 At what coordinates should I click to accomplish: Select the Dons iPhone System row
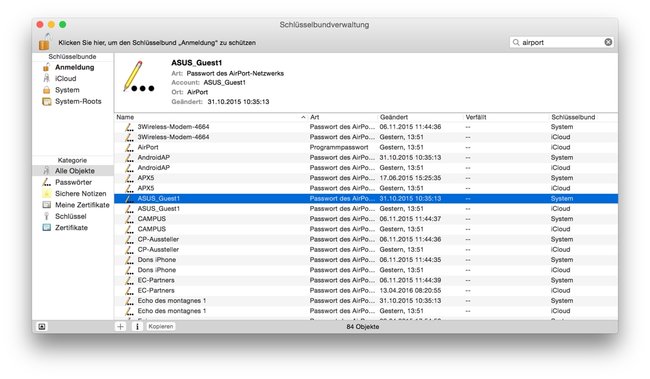(x=366, y=260)
